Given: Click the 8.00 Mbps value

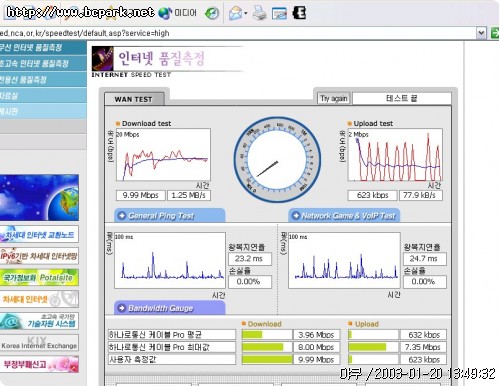Looking at the screenshot, I should click(x=316, y=347).
